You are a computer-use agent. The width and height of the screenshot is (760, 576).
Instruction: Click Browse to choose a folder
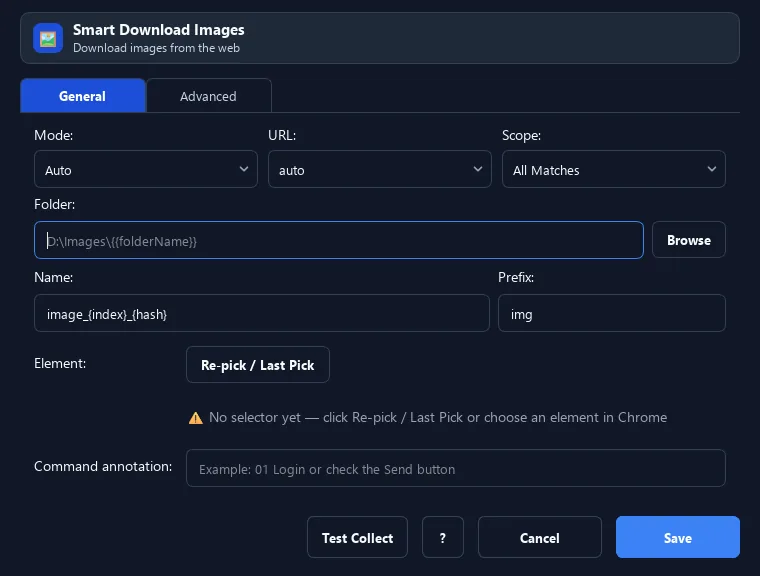(x=689, y=240)
